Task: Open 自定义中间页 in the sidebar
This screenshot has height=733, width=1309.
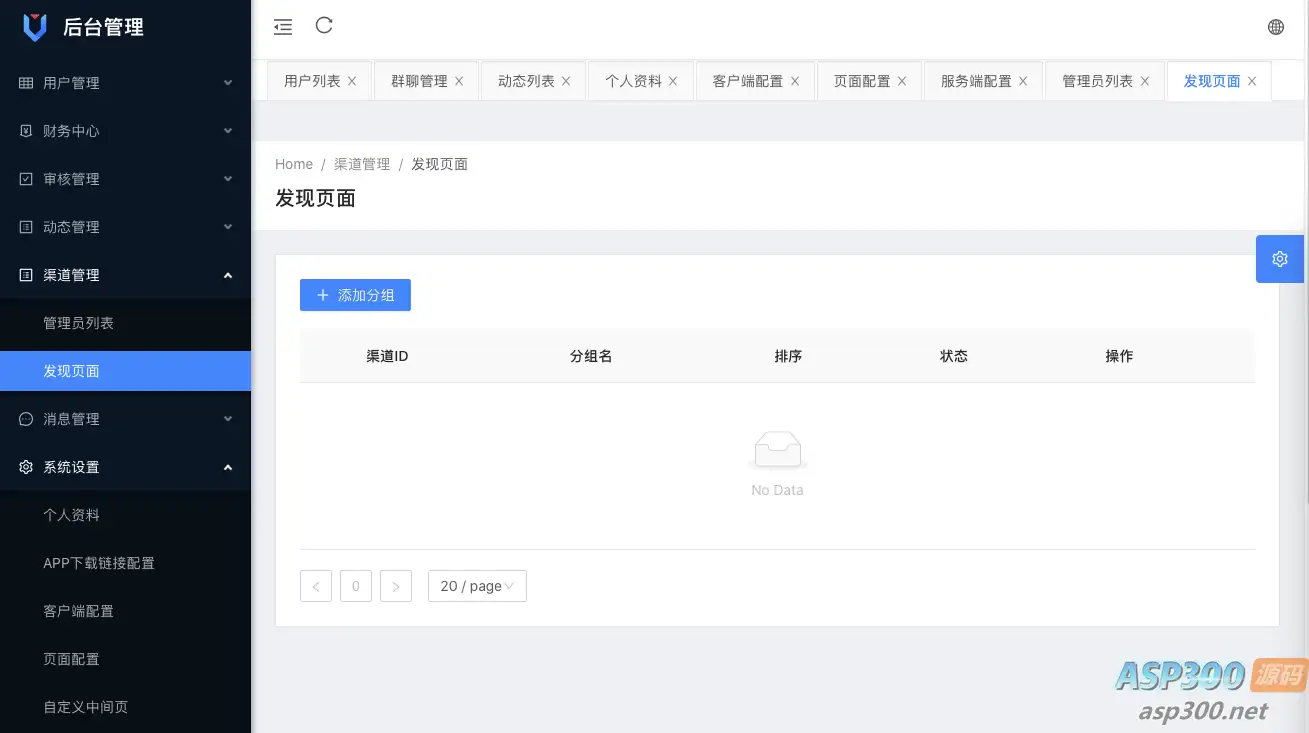Action: coord(125,707)
